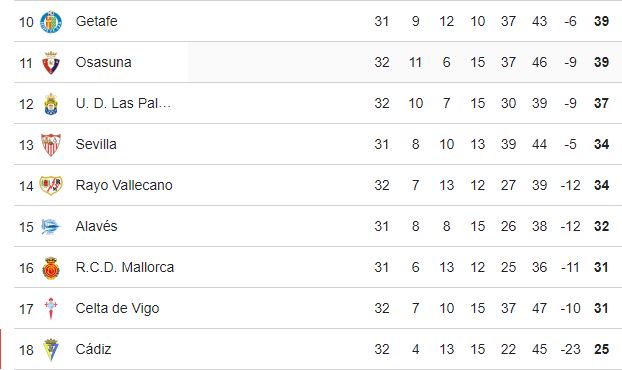622x370 pixels.
Task: Click the Getafe club crest icon
Action: click(51, 22)
